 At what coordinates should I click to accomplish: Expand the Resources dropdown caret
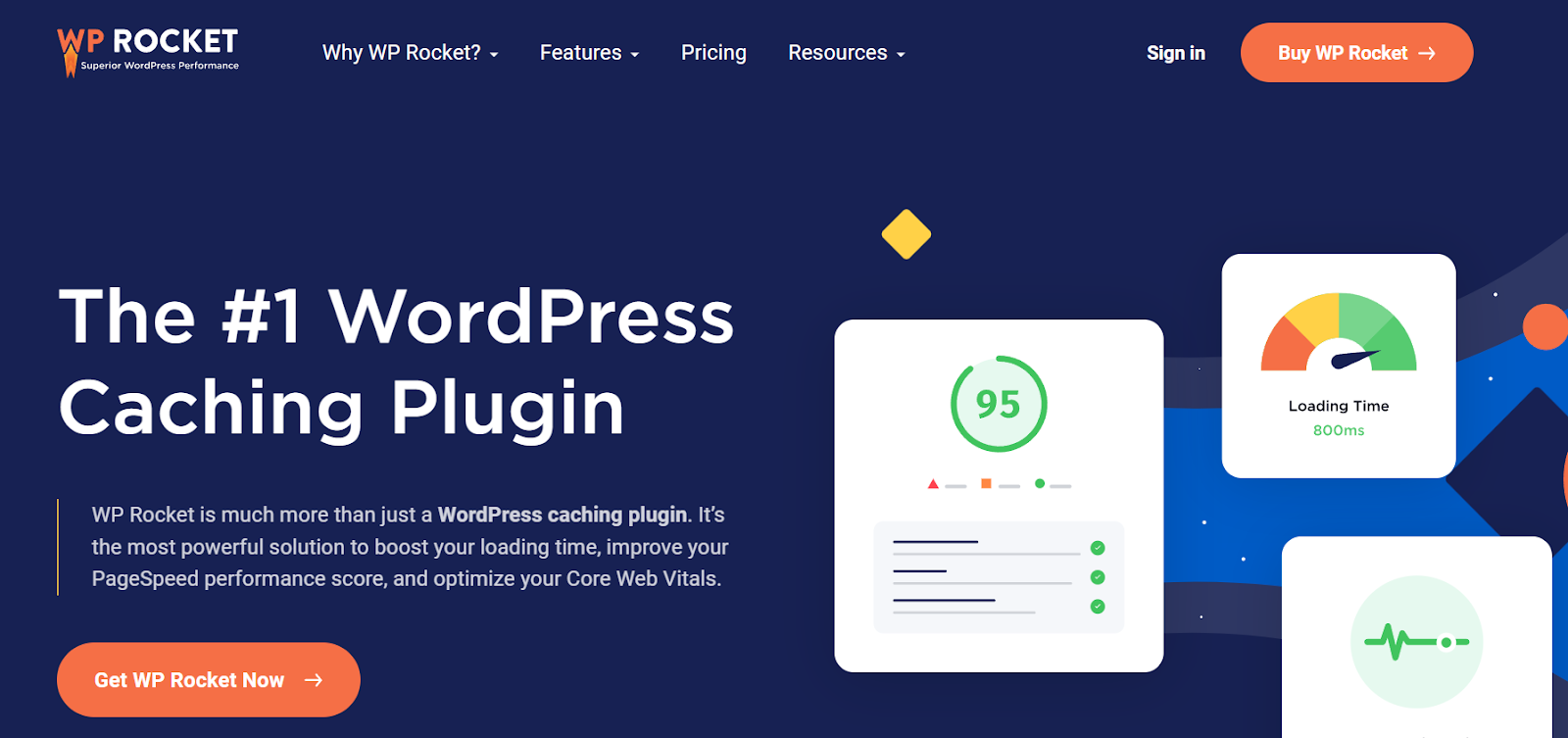coord(901,55)
